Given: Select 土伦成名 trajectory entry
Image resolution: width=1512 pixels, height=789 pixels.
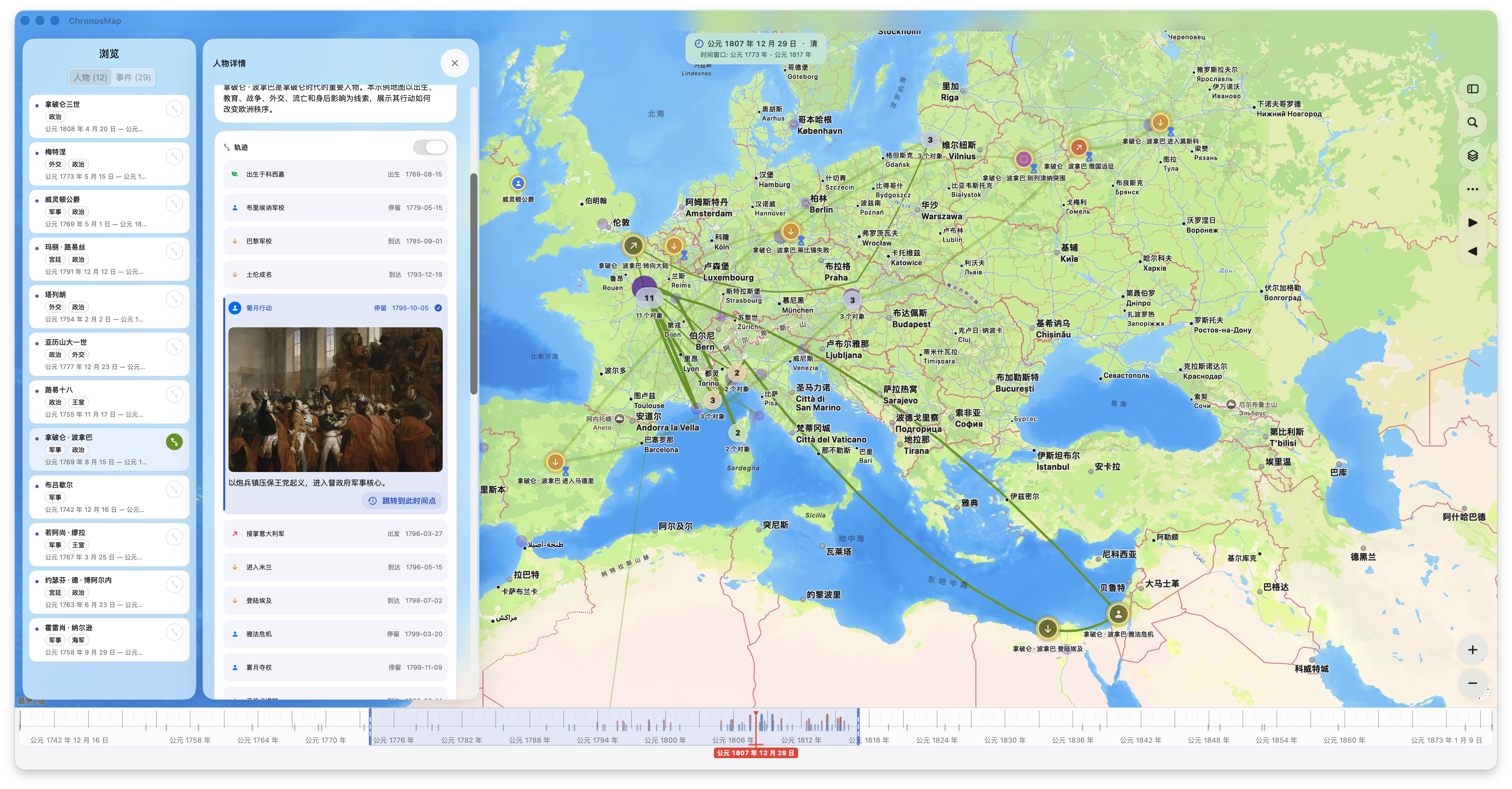Looking at the screenshot, I should [x=335, y=275].
